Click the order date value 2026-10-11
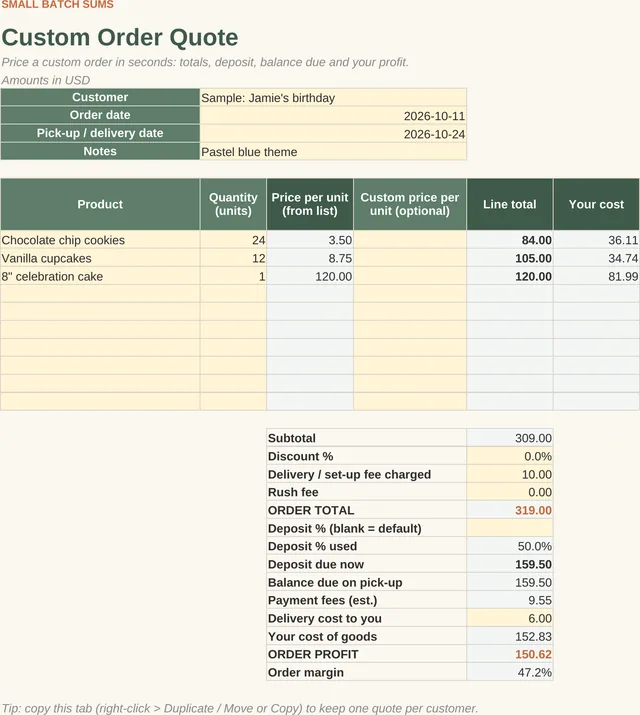The image size is (640, 715). 333,116
